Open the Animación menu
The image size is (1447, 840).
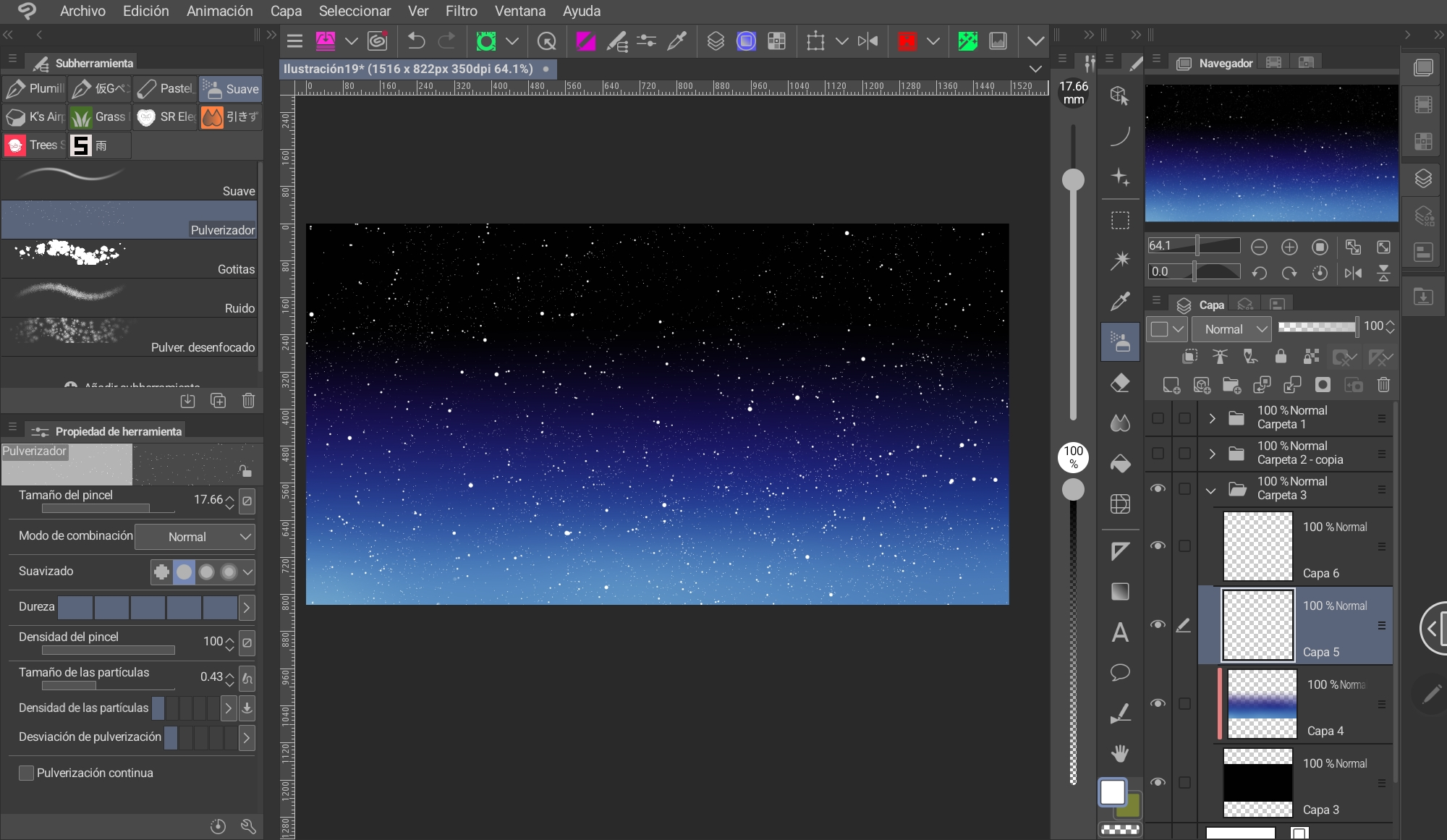pos(219,11)
